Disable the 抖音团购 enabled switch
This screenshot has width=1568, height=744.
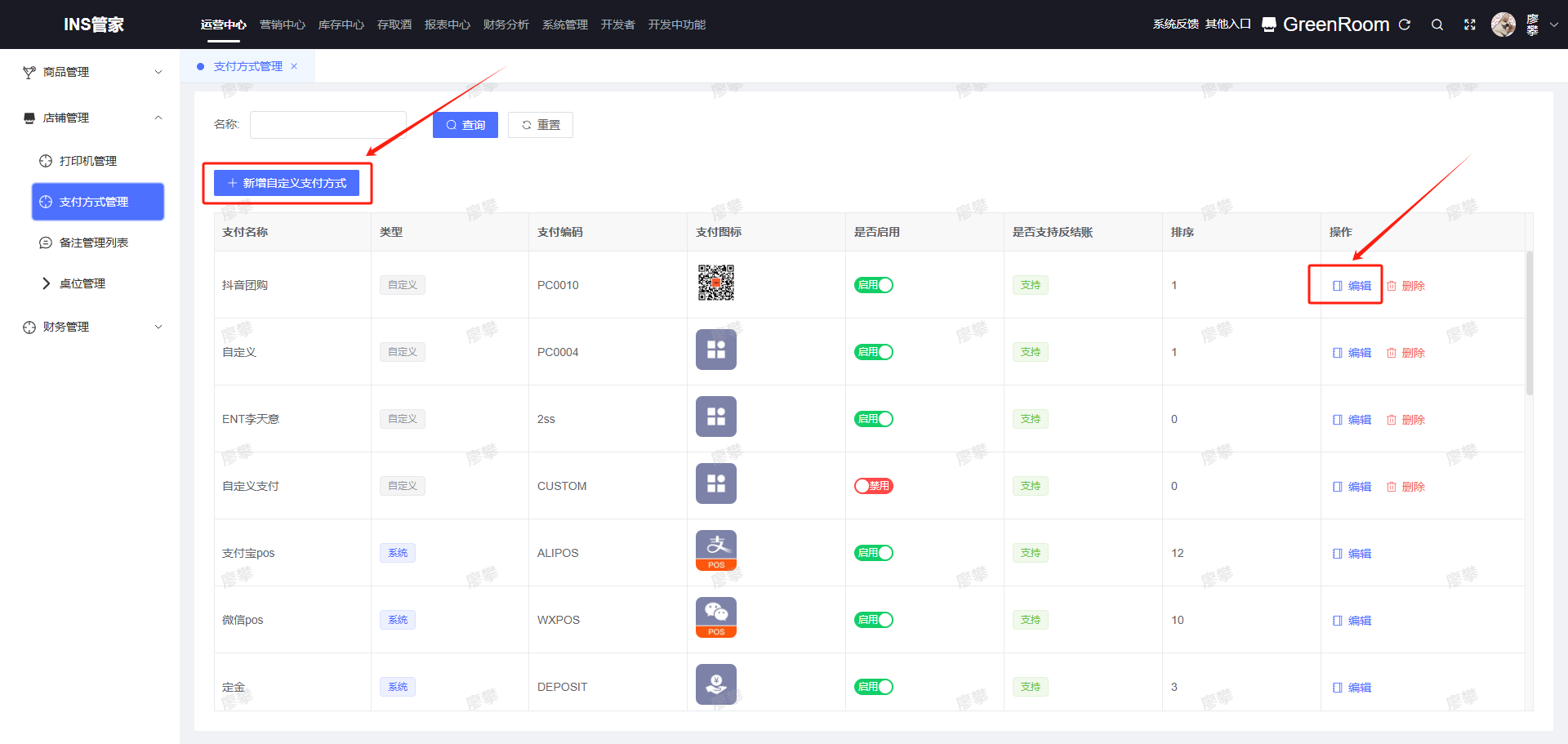(x=874, y=285)
